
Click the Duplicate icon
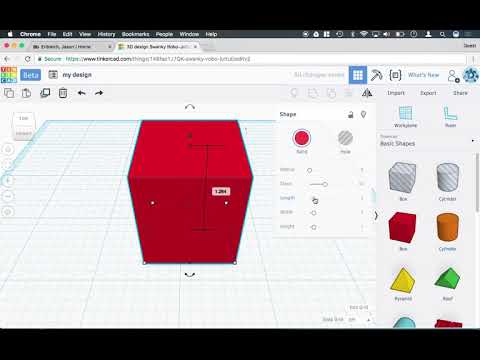45,93
